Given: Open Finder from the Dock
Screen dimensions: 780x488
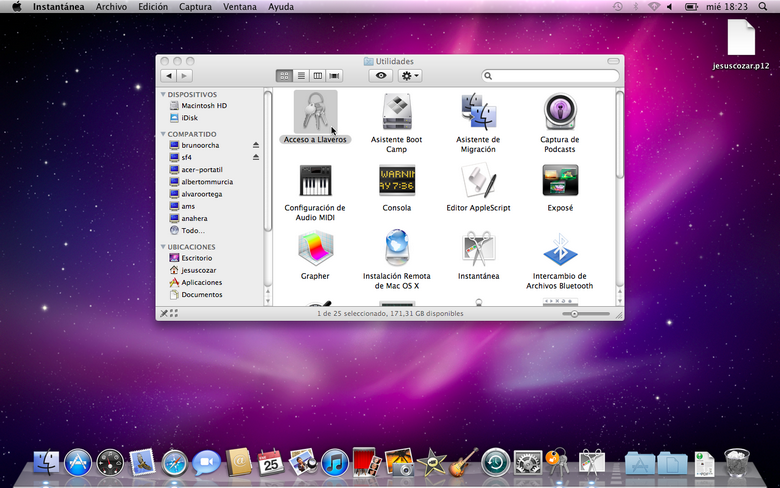Looking at the screenshot, I should pos(46,463).
